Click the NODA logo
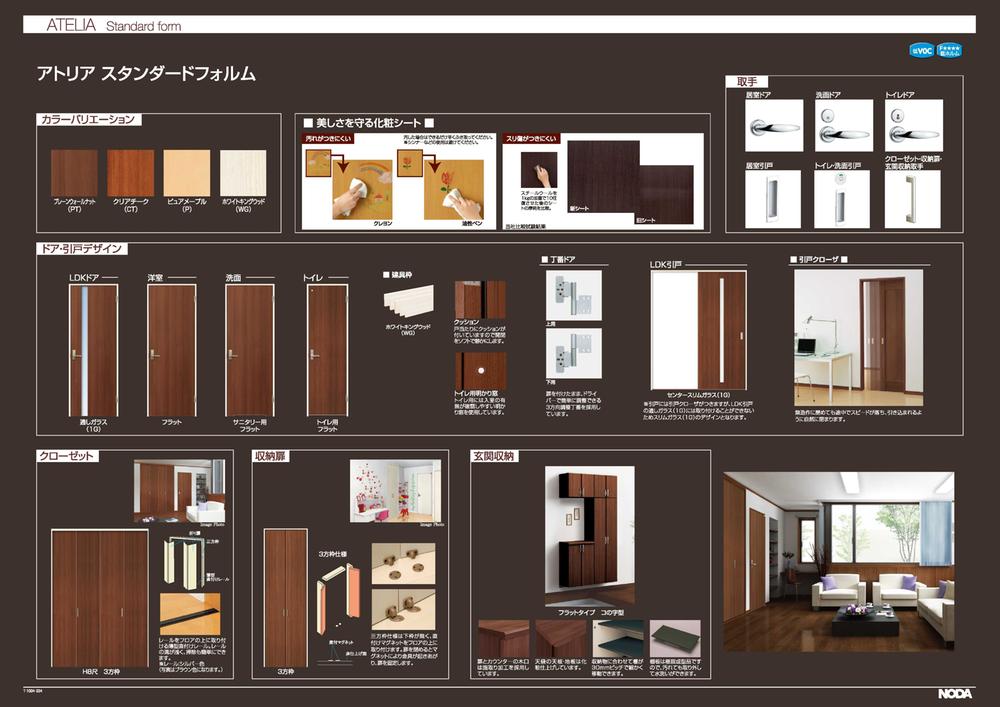 pos(954,693)
